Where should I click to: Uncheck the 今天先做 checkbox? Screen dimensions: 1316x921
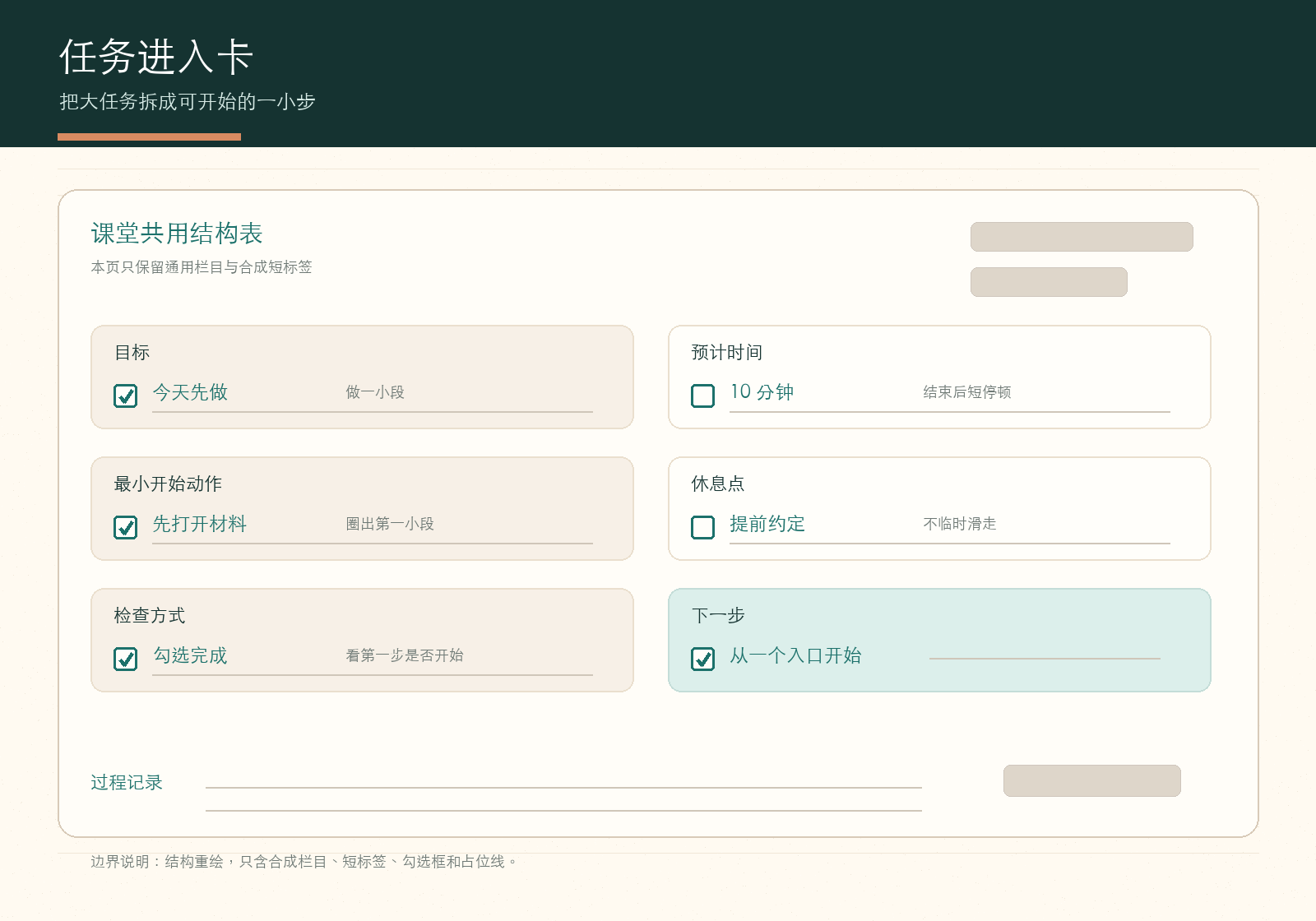point(126,396)
